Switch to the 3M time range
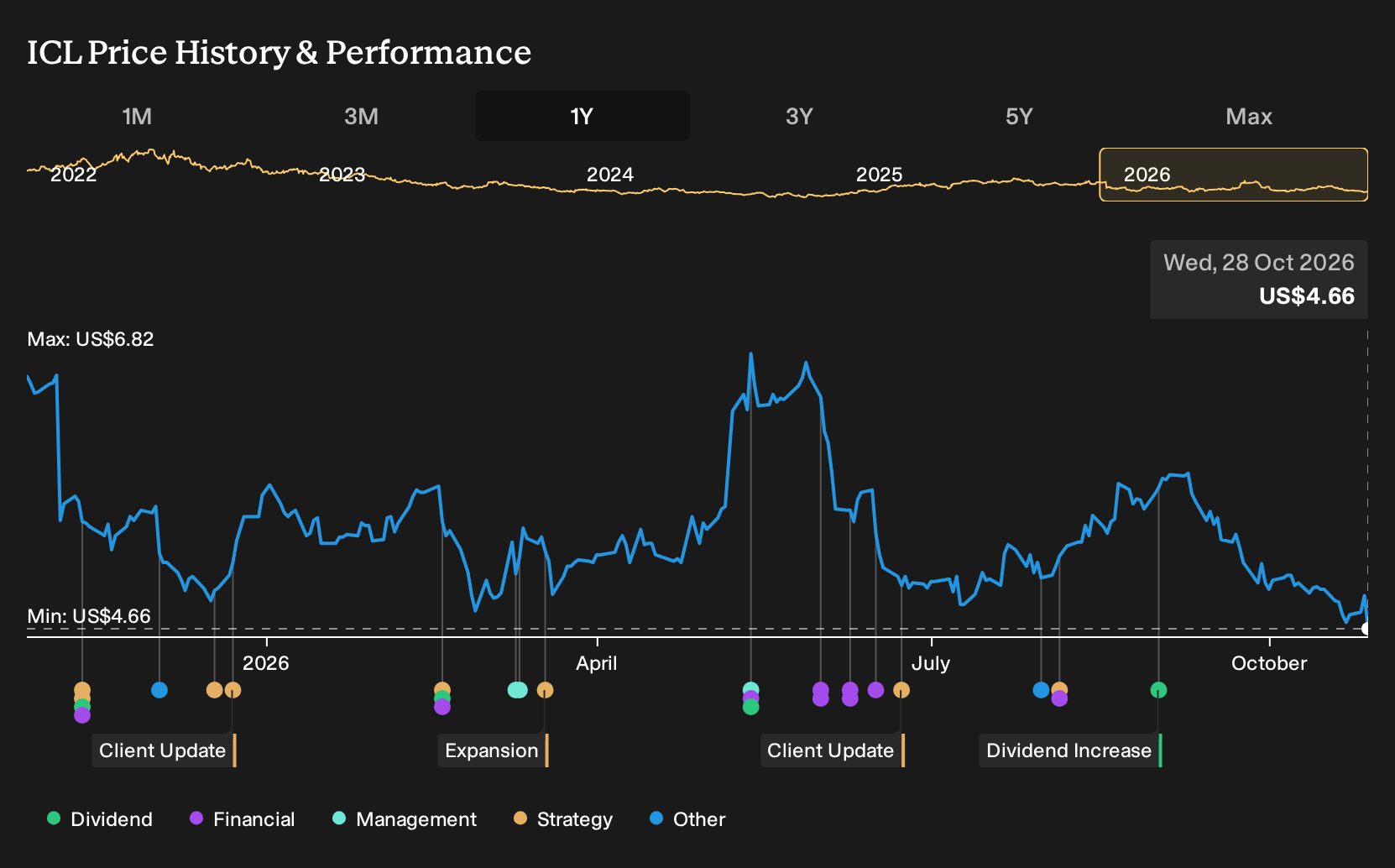The width and height of the screenshot is (1395, 868). (361, 116)
